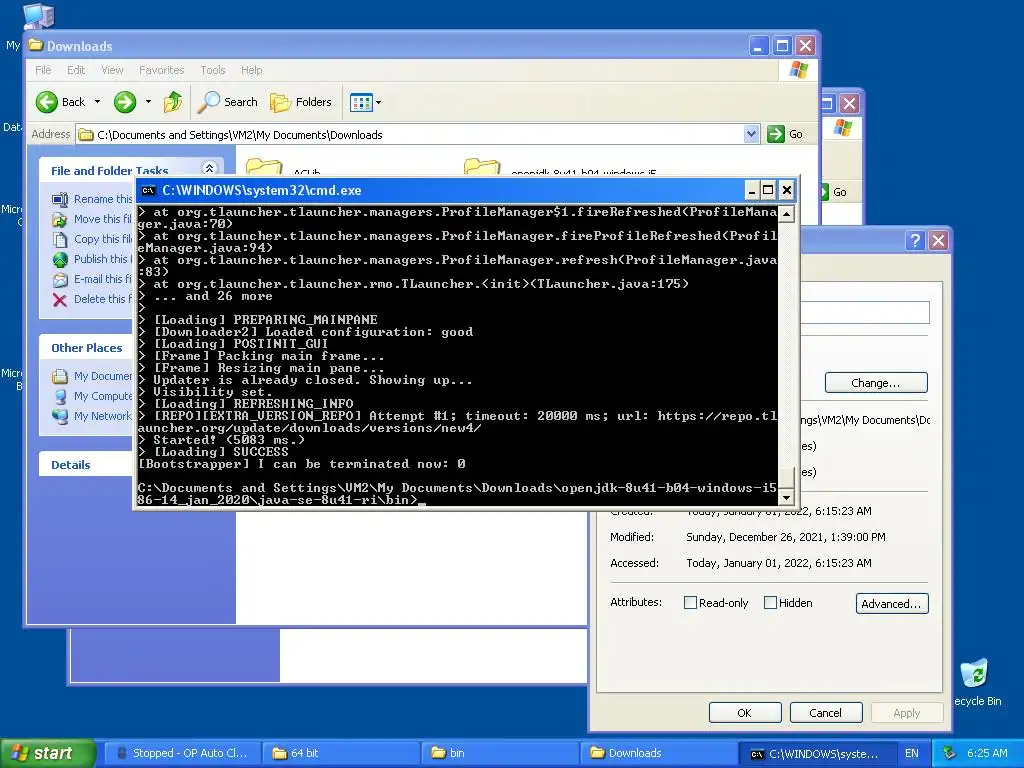Click the 6:25 AM taskbar clock

pyautogui.click(x=987, y=753)
